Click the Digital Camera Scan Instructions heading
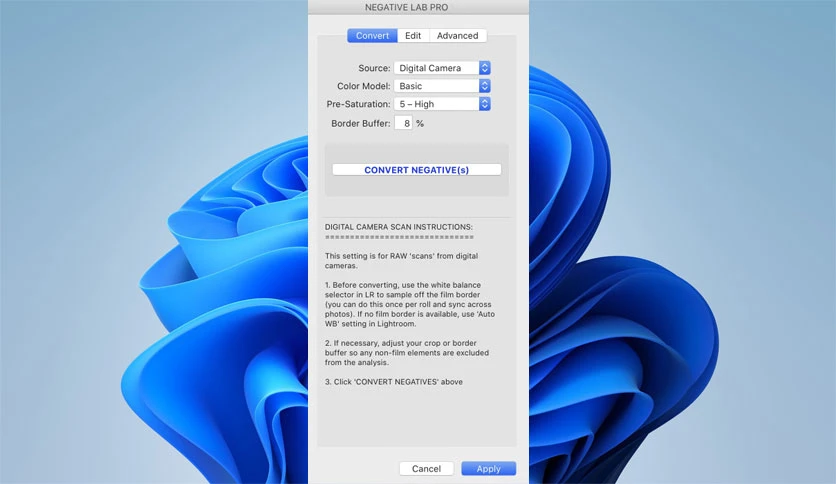 point(399,227)
